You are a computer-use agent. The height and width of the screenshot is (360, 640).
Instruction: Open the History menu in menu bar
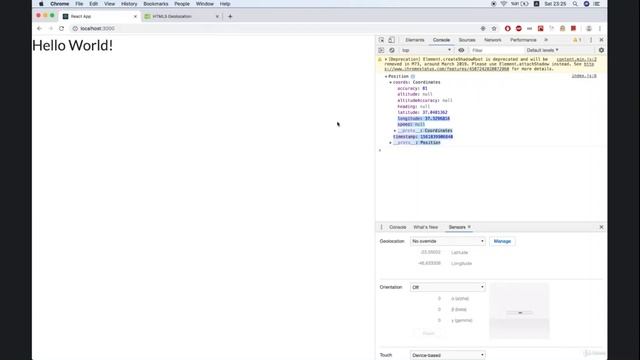click(129, 4)
